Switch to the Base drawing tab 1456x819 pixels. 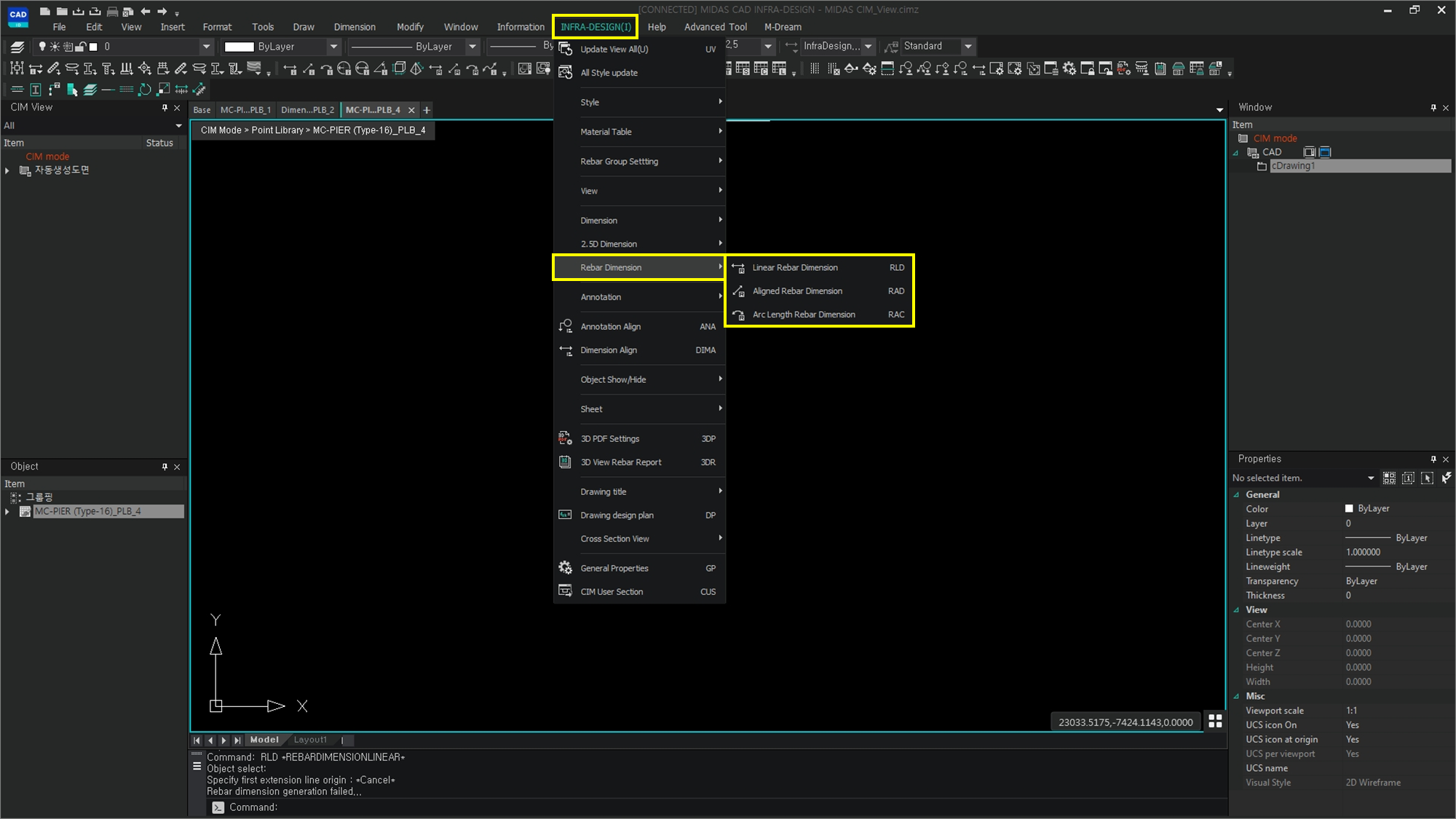pos(202,110)
